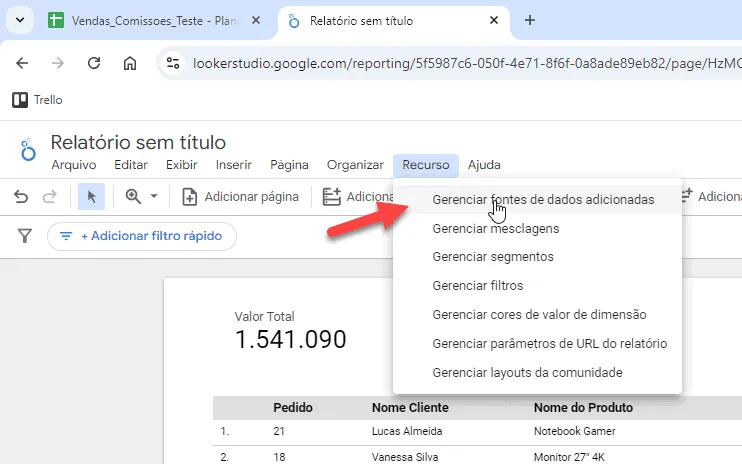This screenshot has height=464, width=742.
Task: Open the Exibir menu
Action: point(182,165)
